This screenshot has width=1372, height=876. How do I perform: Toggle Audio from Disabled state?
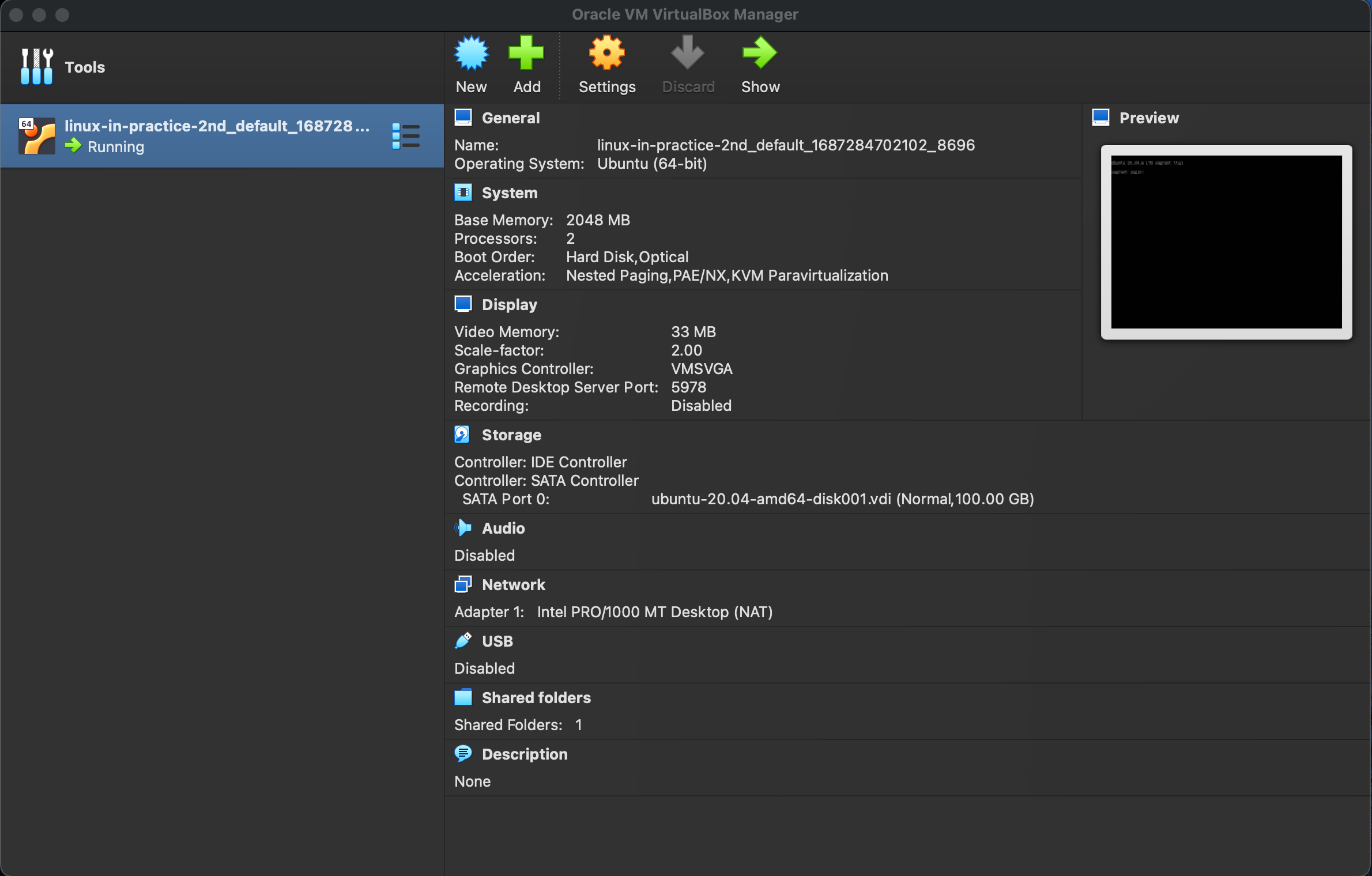[x=502, y=527]
